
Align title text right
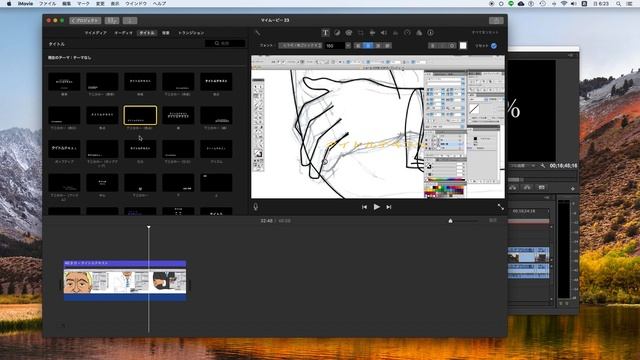pos(378,46)
